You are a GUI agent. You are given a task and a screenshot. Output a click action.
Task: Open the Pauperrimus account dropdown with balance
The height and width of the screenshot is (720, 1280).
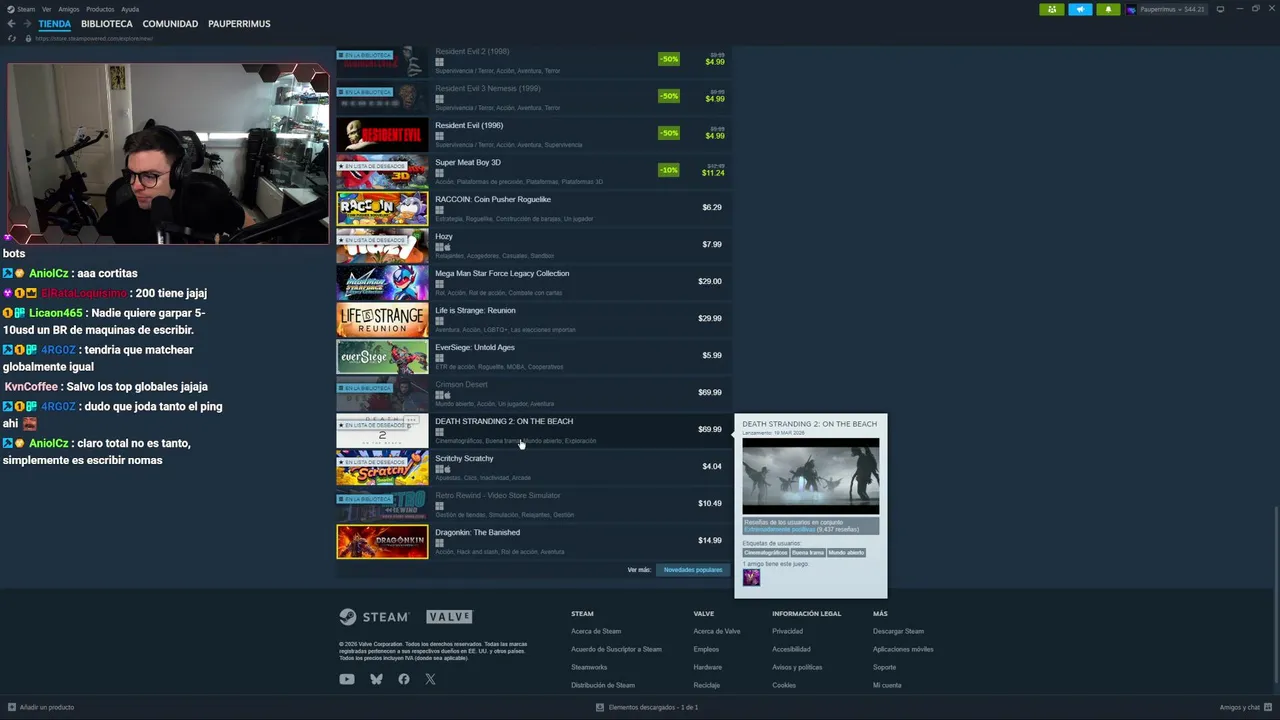click(x=1172, y=9)
